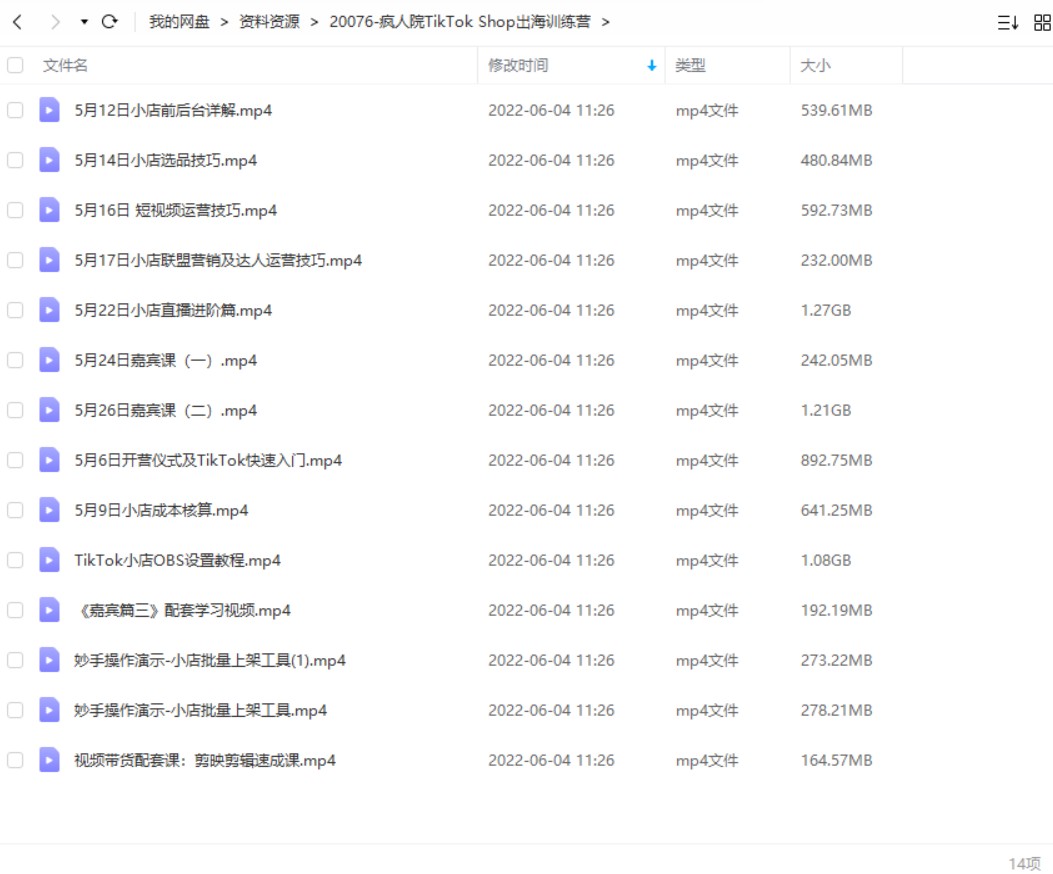This screenshot has width=1053, height=874.
Task: Navigate to 资料资源 breadcrumb
Action: click(x=269, y=22)
